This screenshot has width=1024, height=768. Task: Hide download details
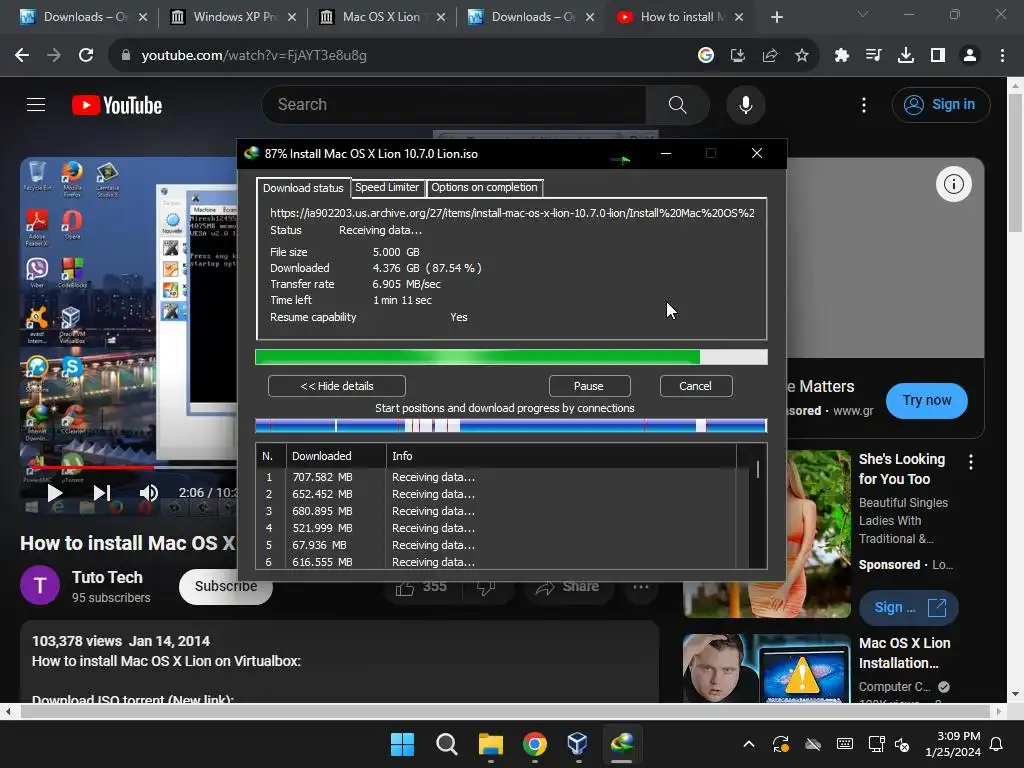coord(337,386)
